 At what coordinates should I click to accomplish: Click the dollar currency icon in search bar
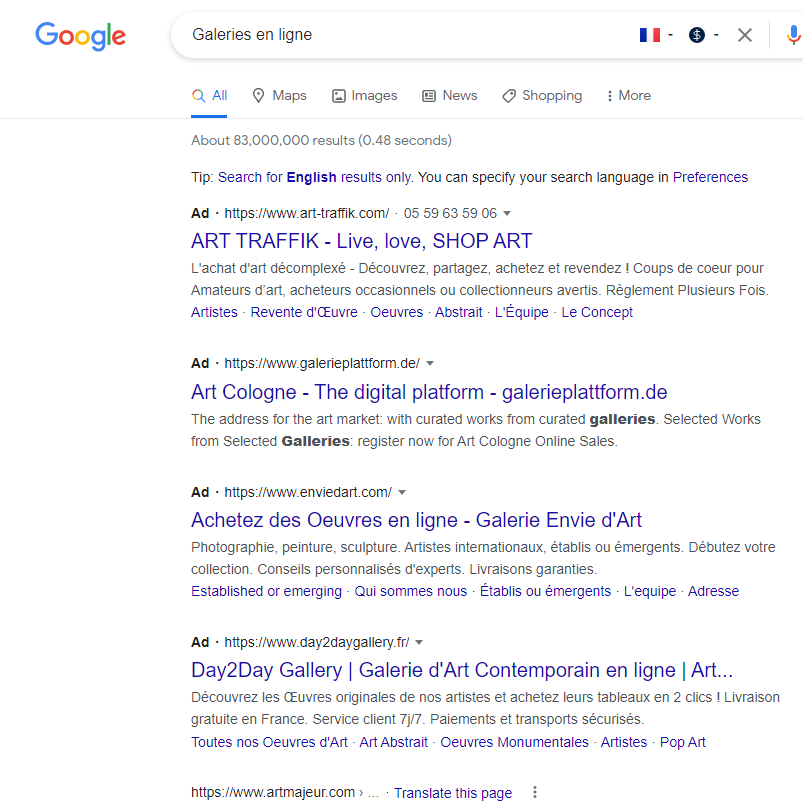coord(697,35)
